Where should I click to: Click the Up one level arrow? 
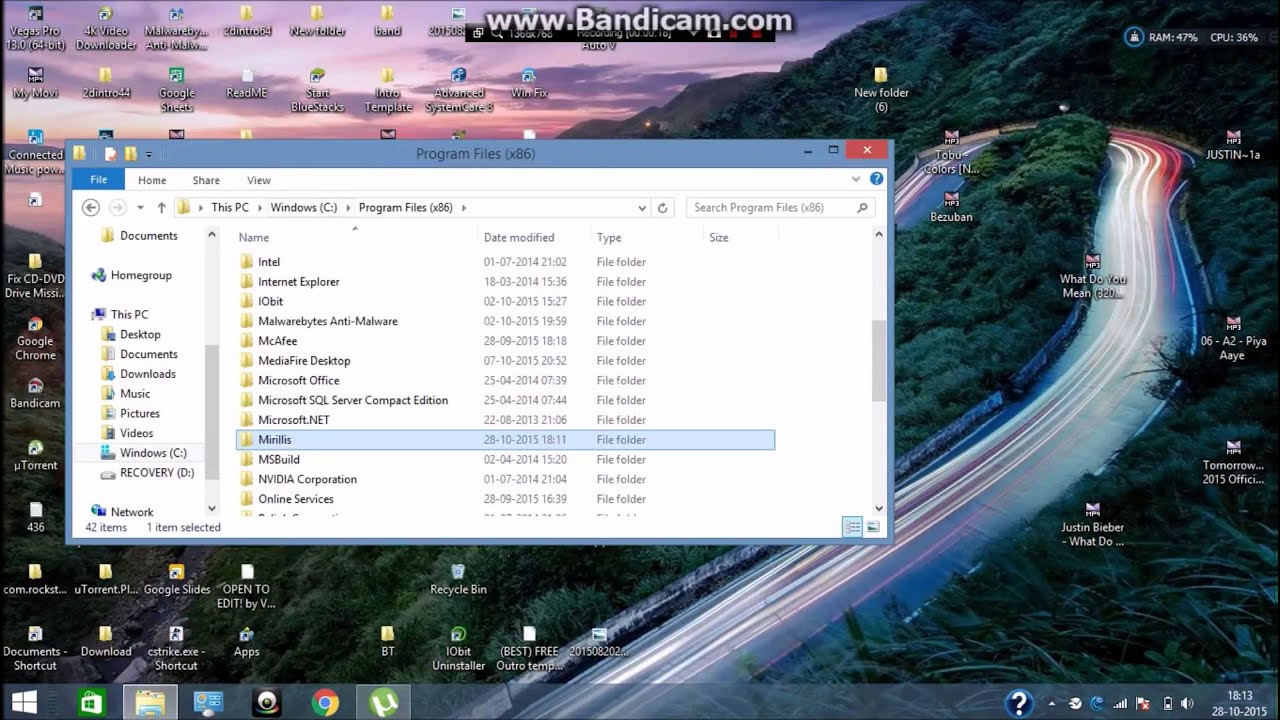click(x=161, y=208)
